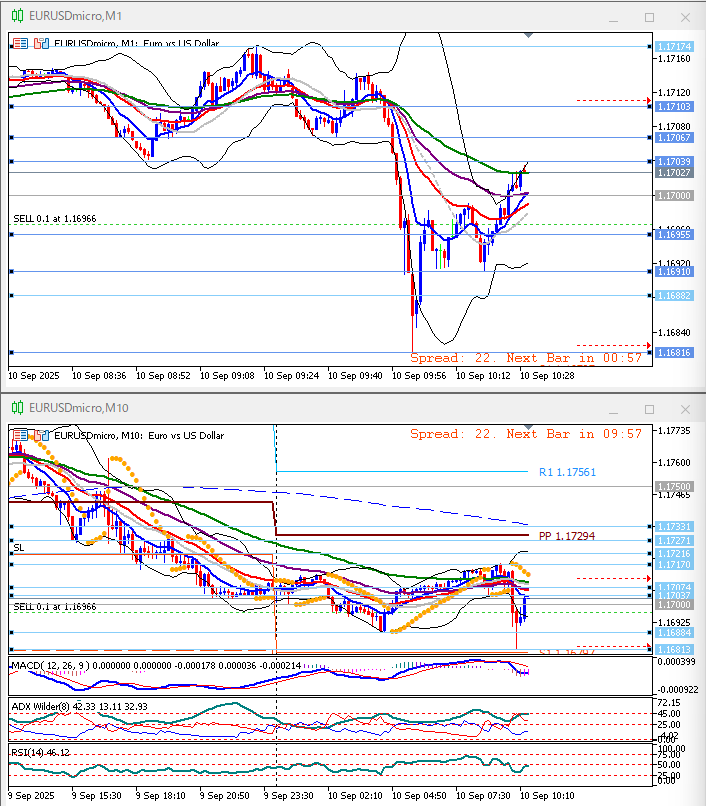Maximize the EURUSDmicro,M1 chart window
The width and height of the screenshot is (706, 806).
(649, 17)
